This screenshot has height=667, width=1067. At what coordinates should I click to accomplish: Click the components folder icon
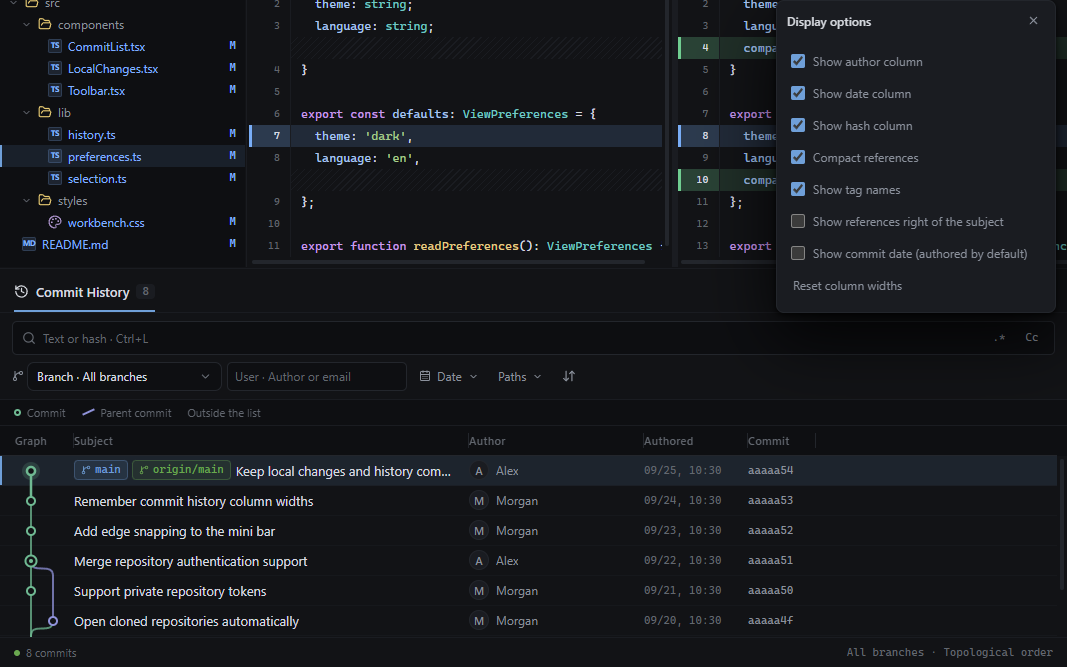pyautogui.click(x=45, y=25)
